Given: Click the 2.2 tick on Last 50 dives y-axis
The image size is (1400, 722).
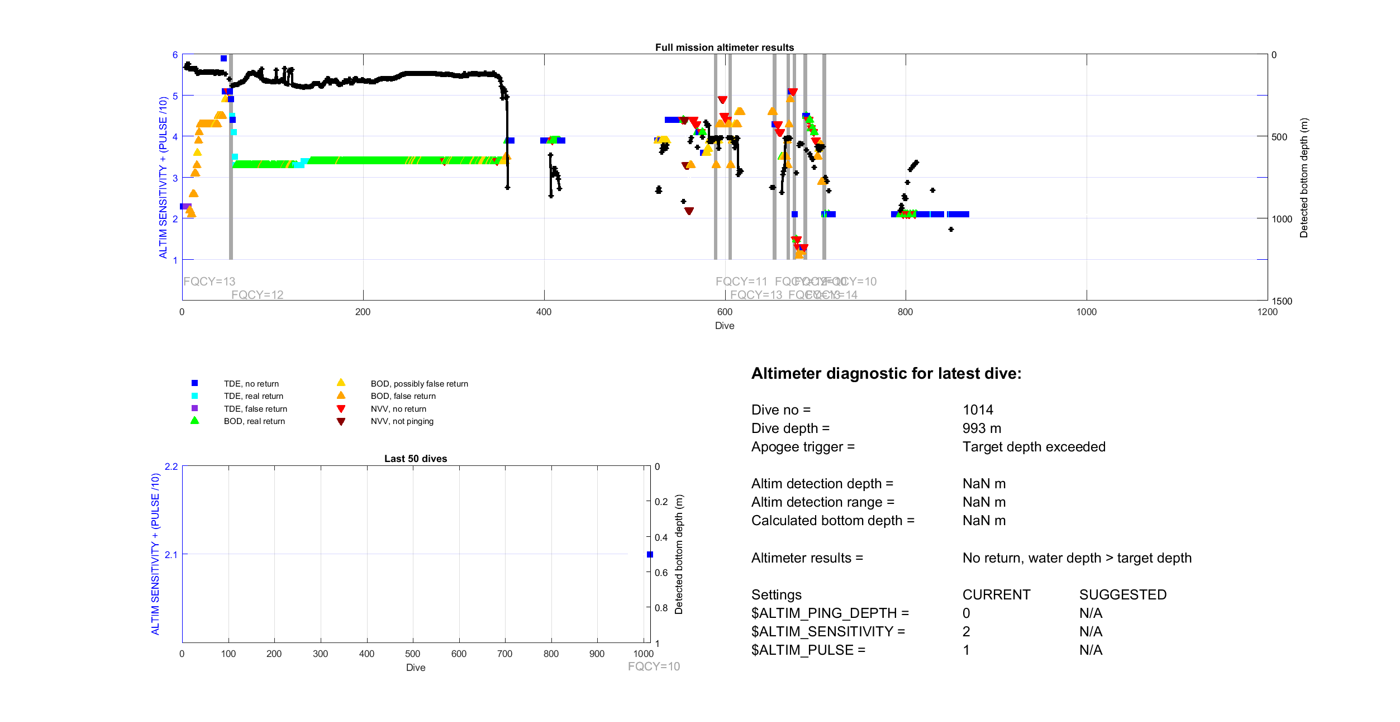Looking at the screenshot, I should tap(172, 467).
